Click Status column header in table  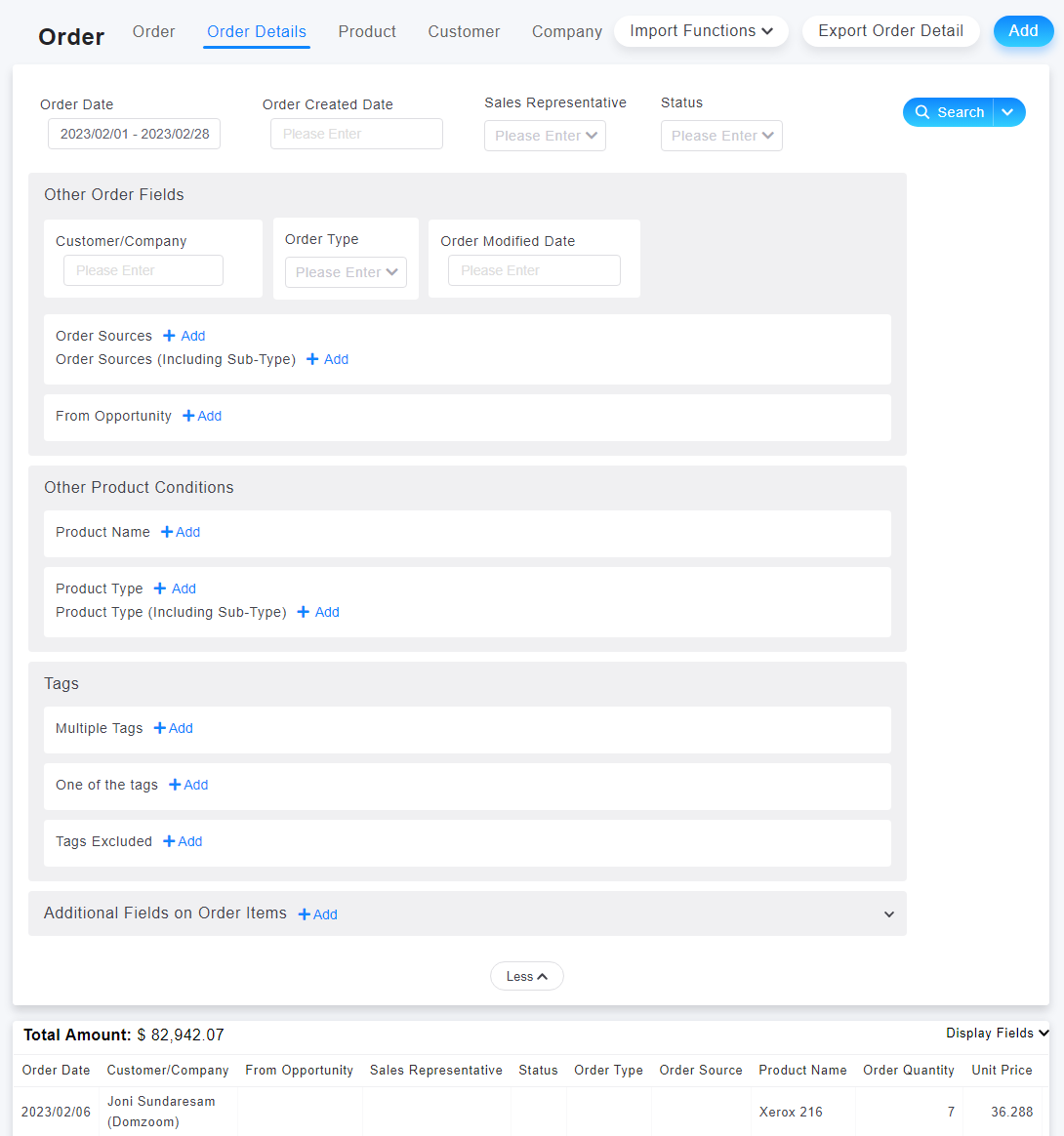click(538, 1070)
